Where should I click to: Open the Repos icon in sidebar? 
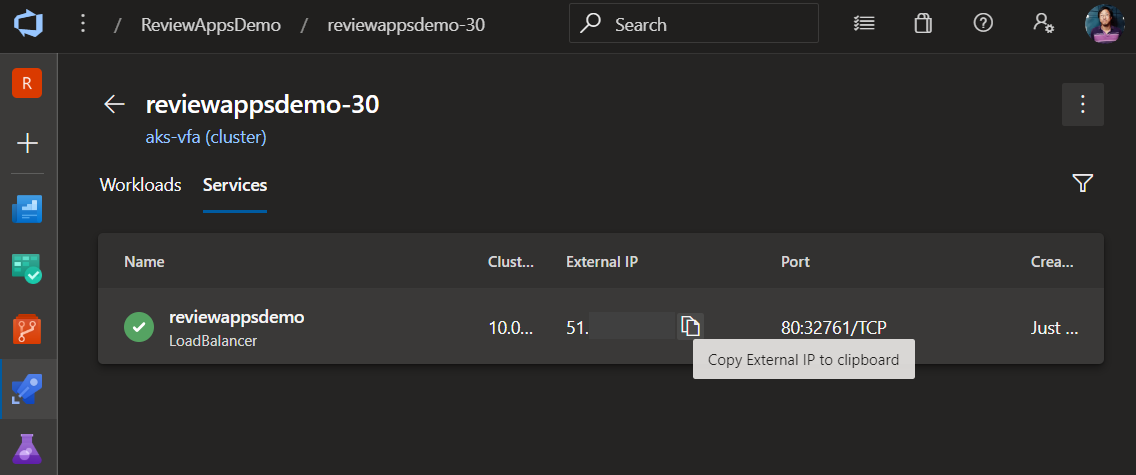pos(28,329)
